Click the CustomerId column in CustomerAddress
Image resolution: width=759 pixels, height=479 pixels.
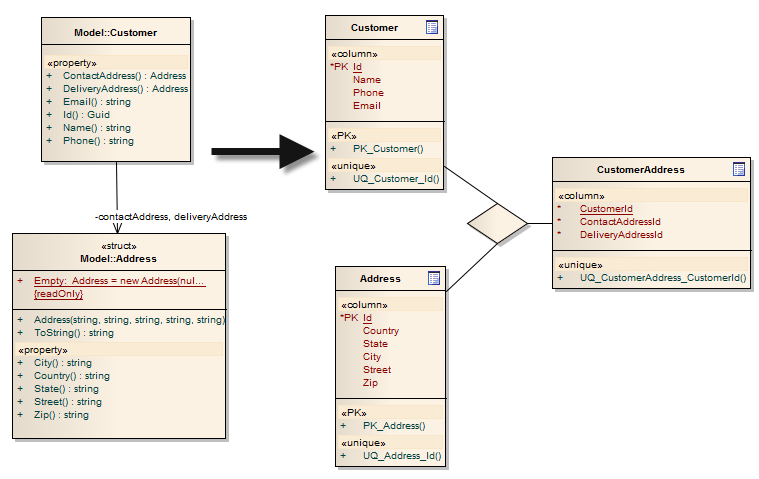[x=606, y=209]
